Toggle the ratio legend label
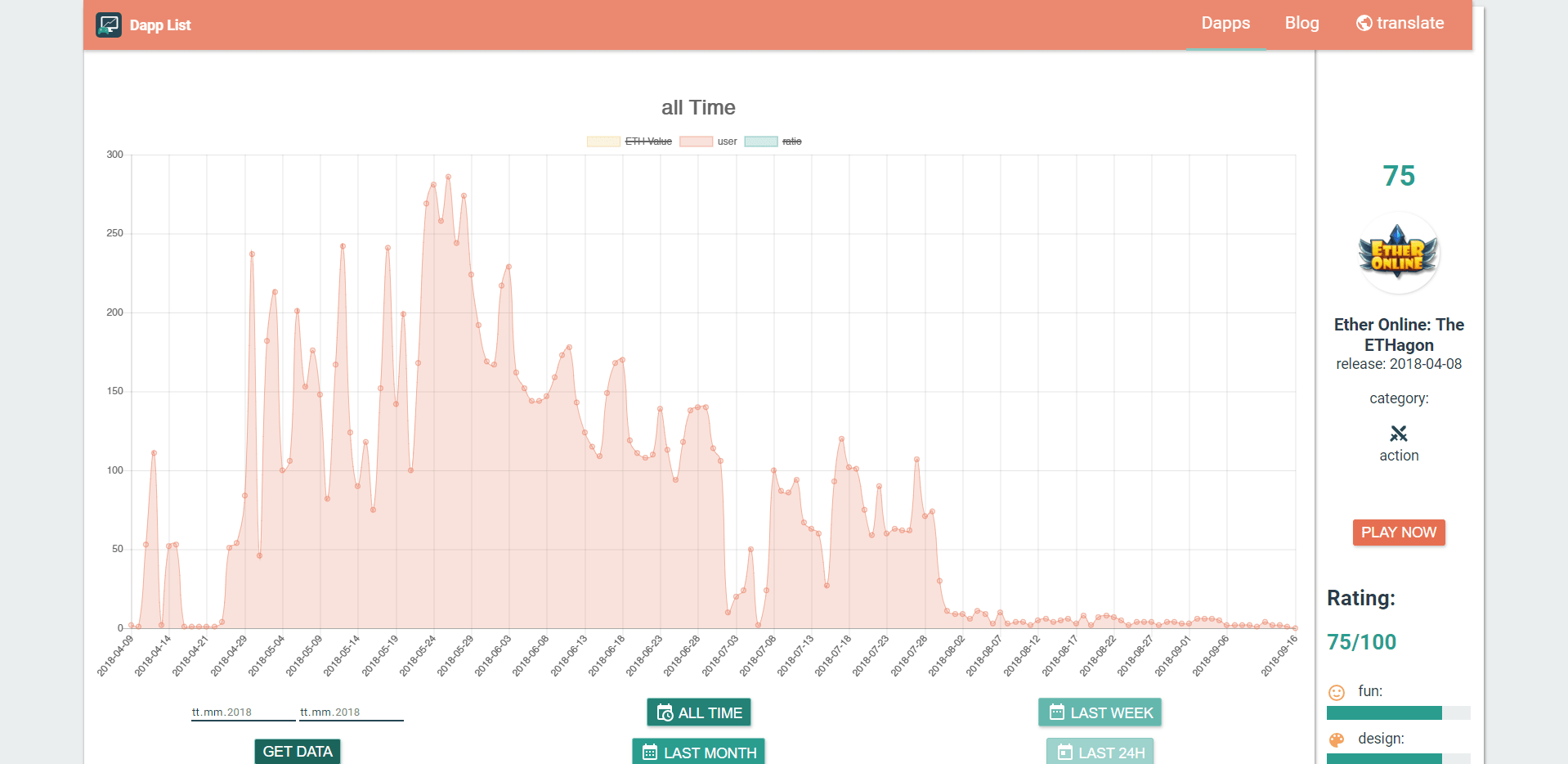This screenshot has width=1568, height=764. tap(792, 142)
